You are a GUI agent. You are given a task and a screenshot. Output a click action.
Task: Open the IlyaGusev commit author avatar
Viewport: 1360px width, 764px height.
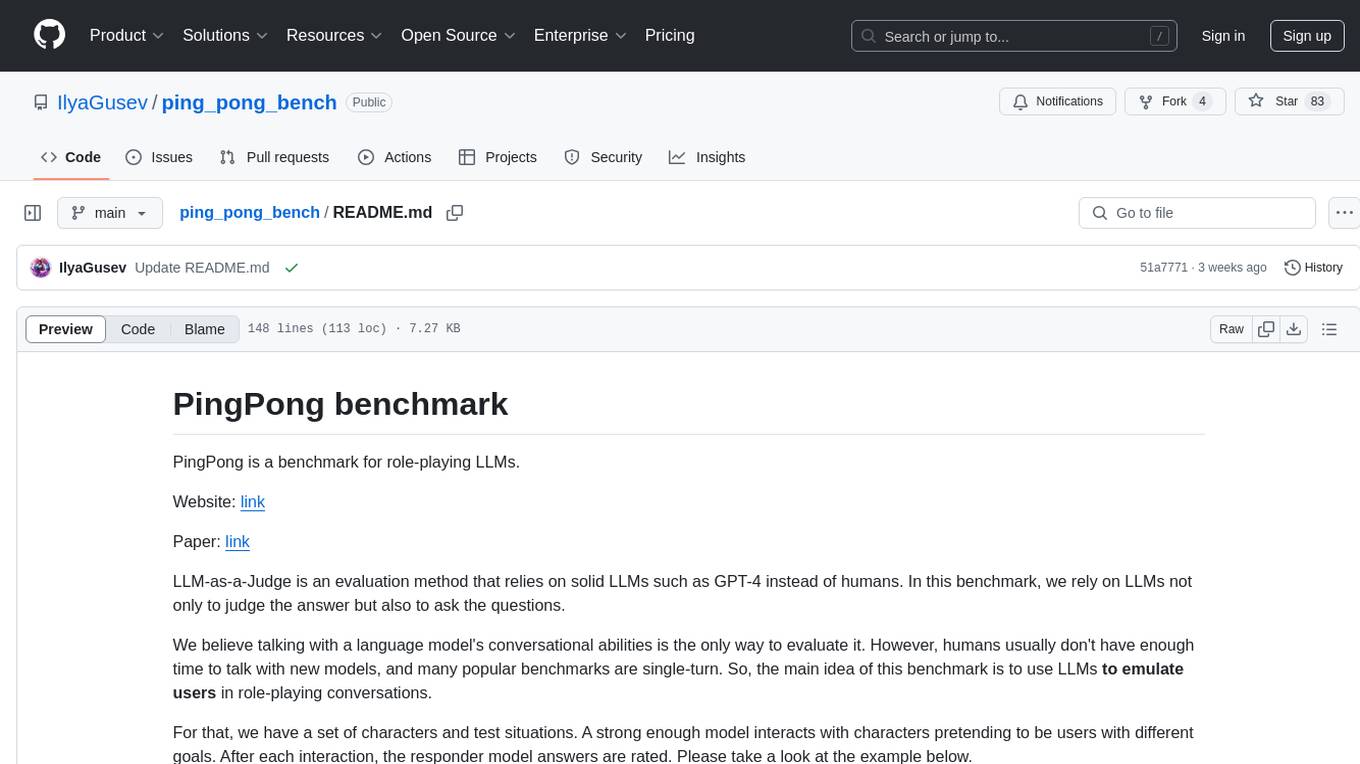[41, 268]
